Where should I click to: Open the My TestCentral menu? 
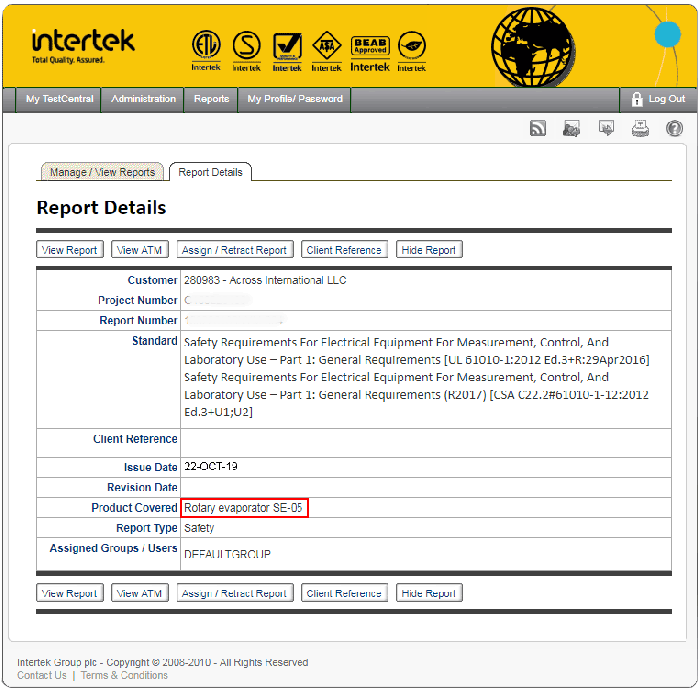tap(59, 99)
